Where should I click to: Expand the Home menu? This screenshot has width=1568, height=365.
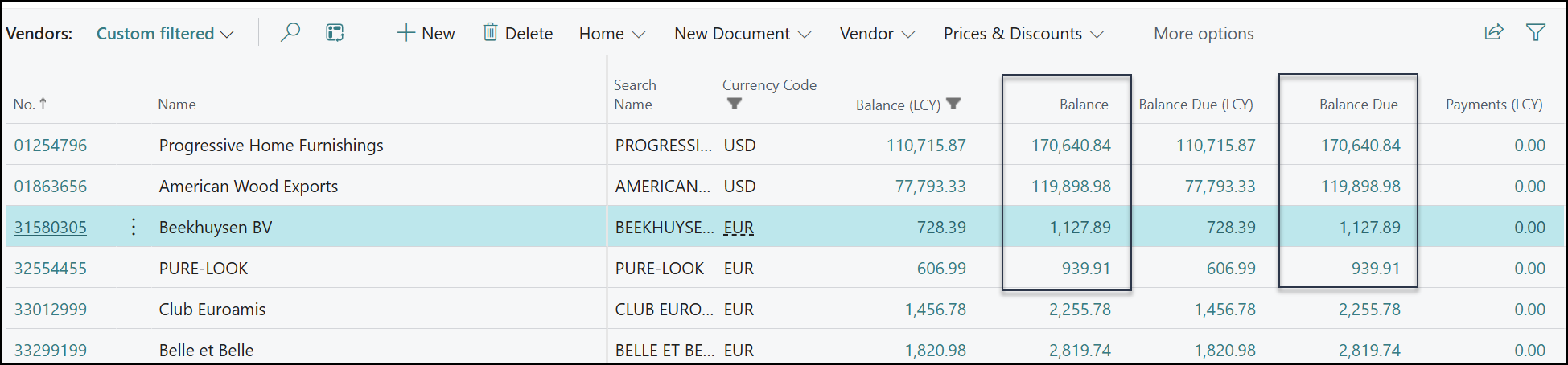[x=611, y=34]
